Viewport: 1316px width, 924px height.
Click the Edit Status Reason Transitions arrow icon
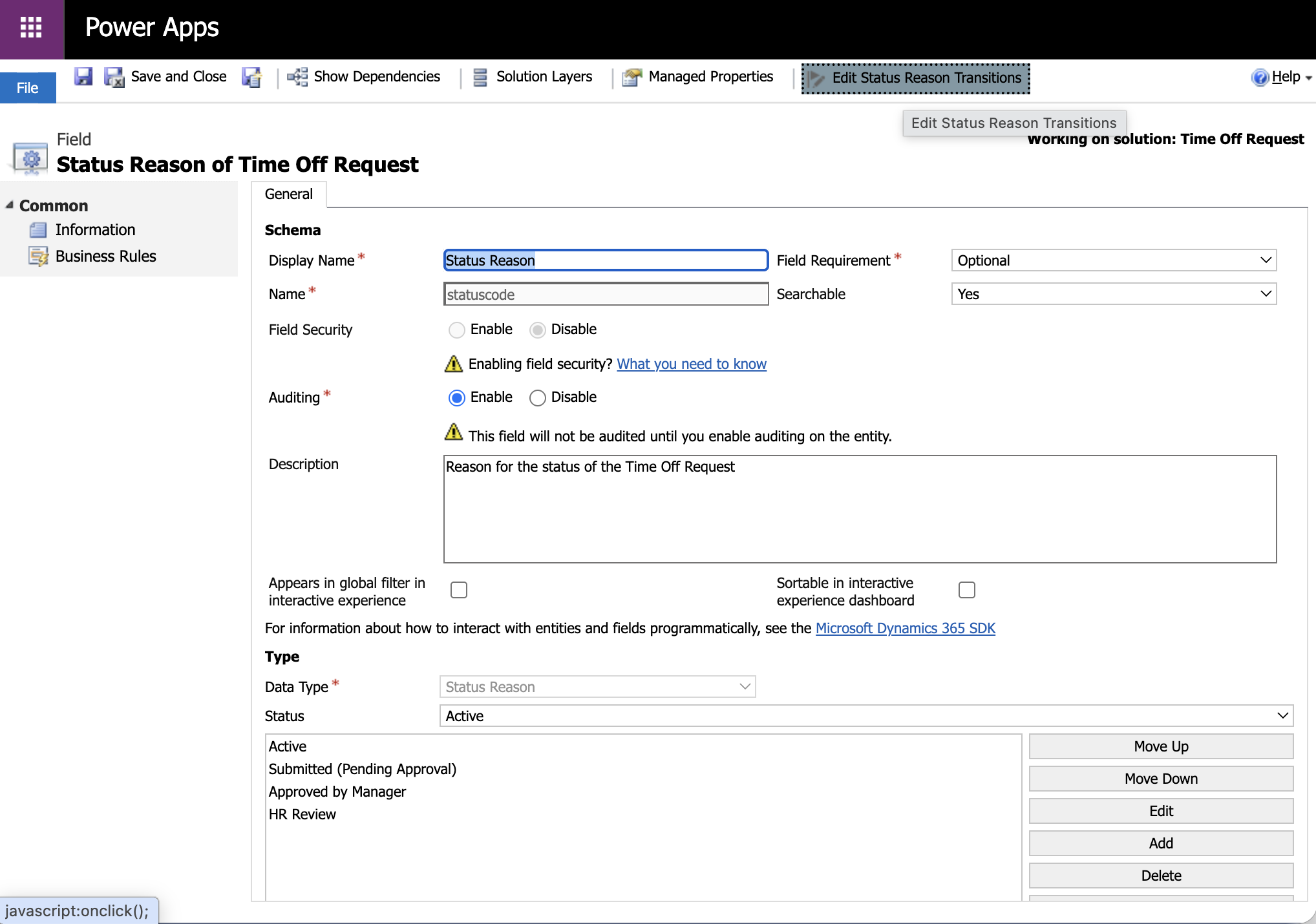tap(817, 79)
